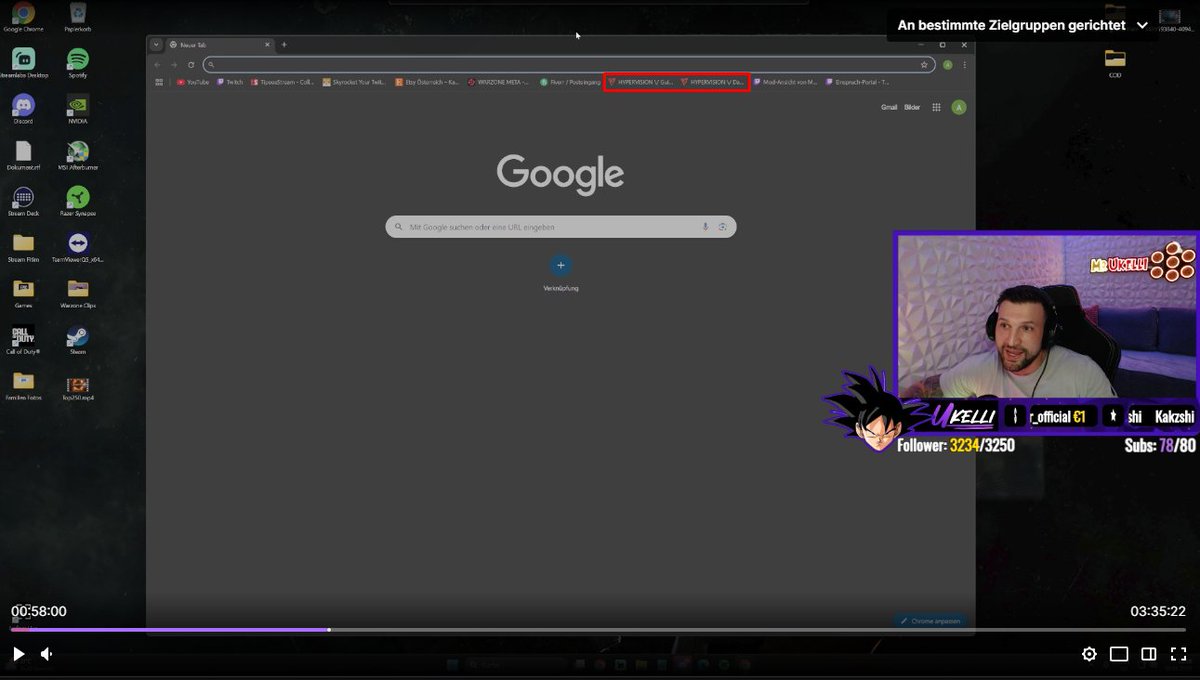Viewport: 1200px width, 680px height.
Task: Open NVIDIA desktop shortcut
Action: click(78, 110)
